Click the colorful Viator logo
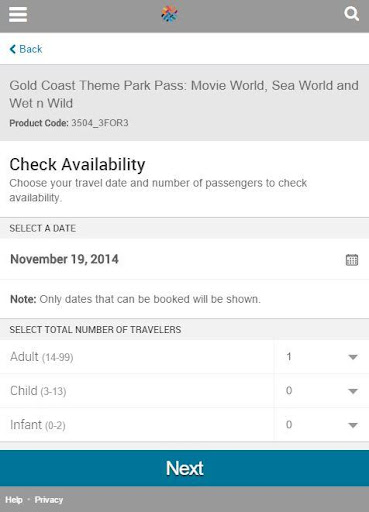This screenshot has width=369, height=512. pos(170,14)
